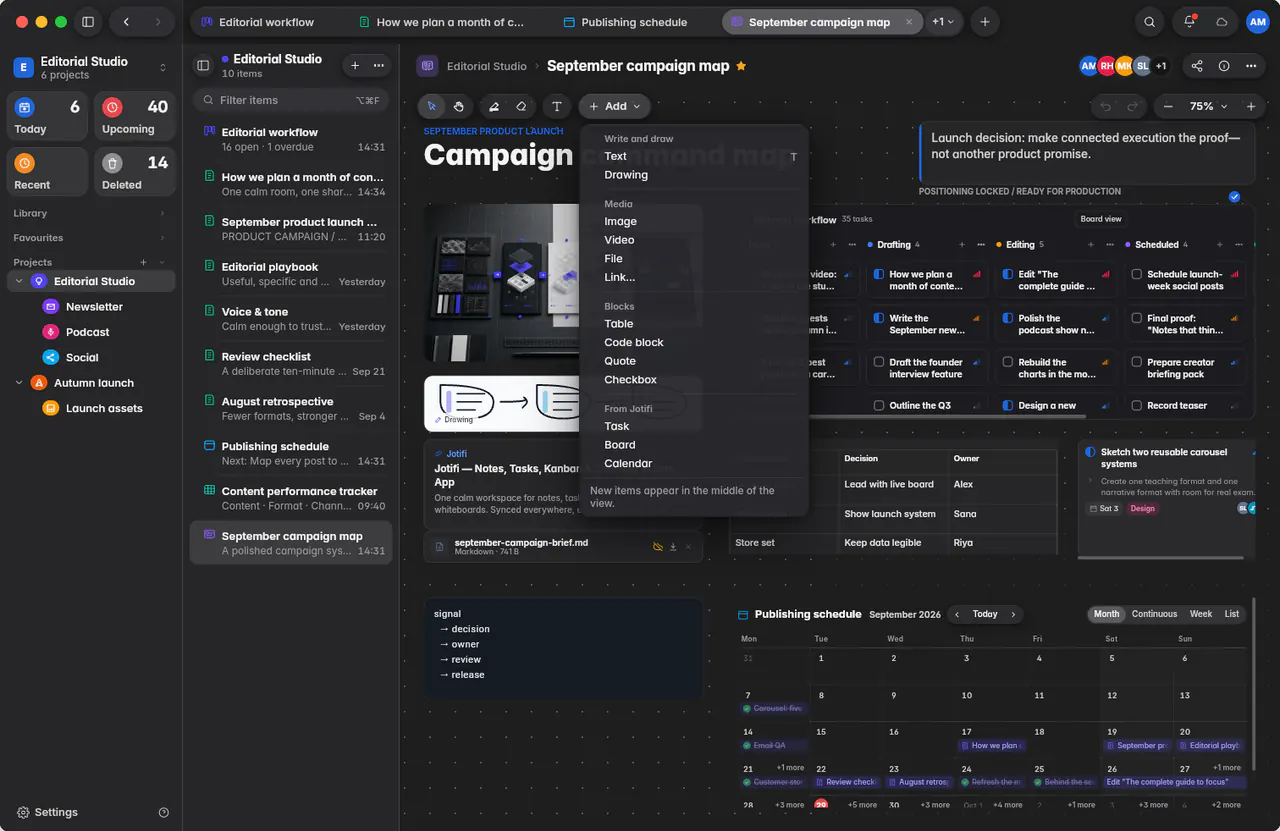Open the Editorial Studio workspace switcher
The image size is (1280, 831).
coord(91,67)
